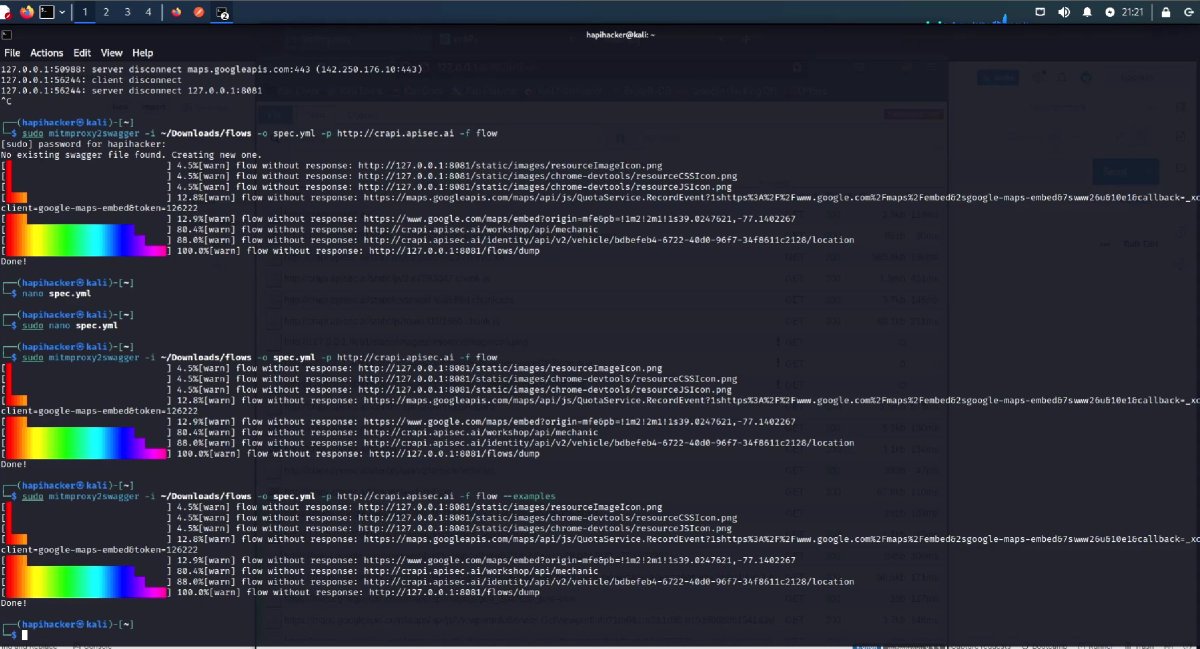Expand the terminal launcher dropdown arrow
Screen dimensions: 1200x649
pos(62,12)
